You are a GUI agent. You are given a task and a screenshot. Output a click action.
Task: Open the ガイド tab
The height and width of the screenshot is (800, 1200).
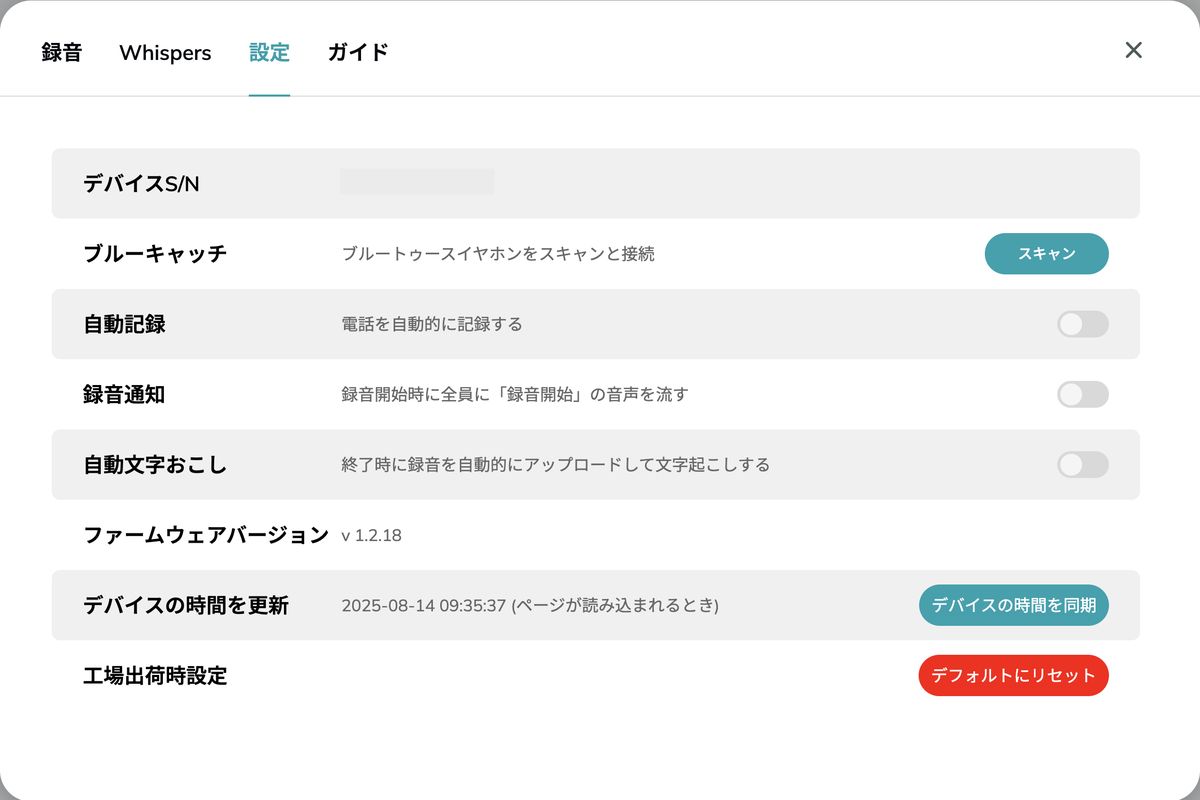coord(358,52)
